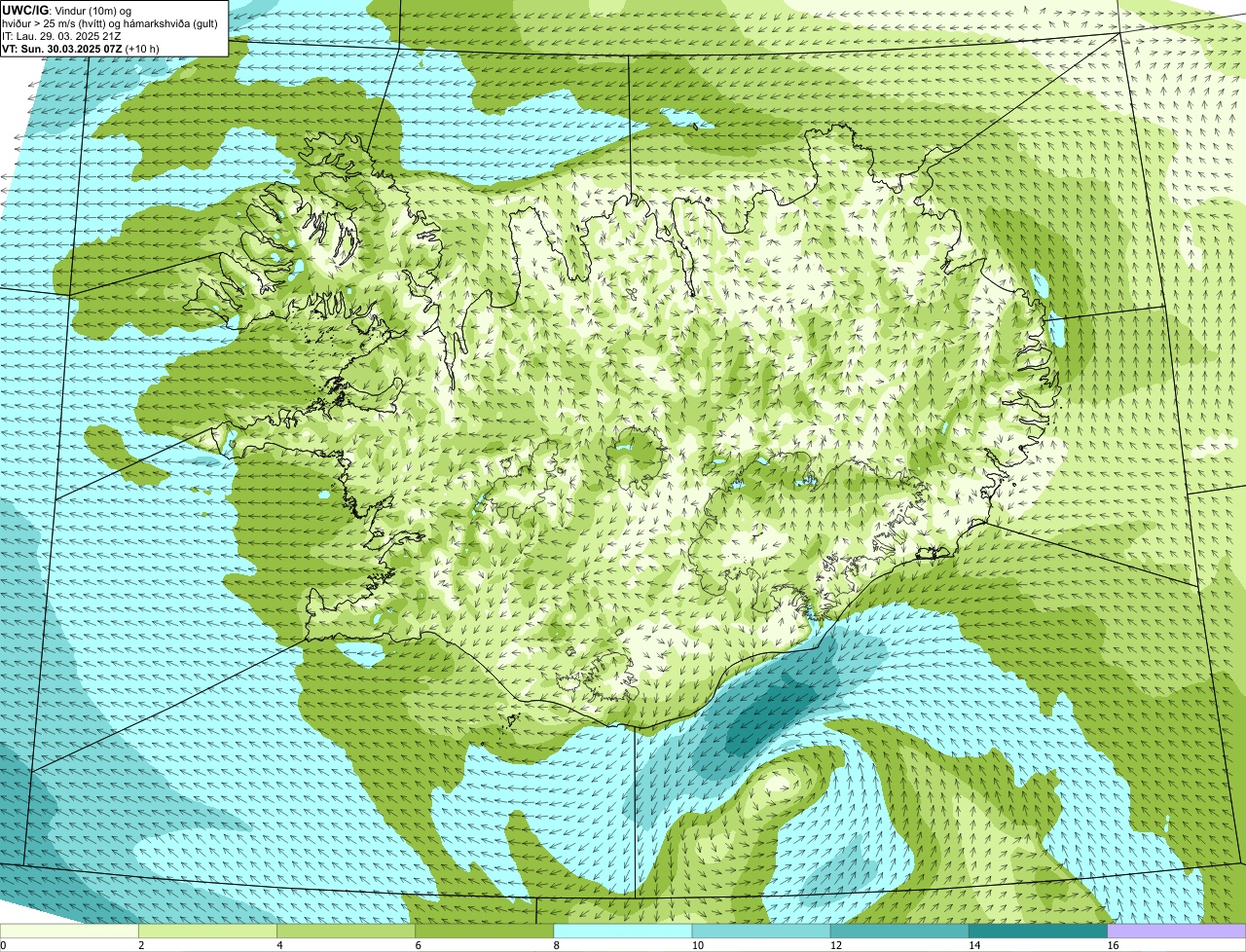Pick the 4–6 m/s green legend swatch
The image size is (1246, 952).
click(x=347, y=931)
